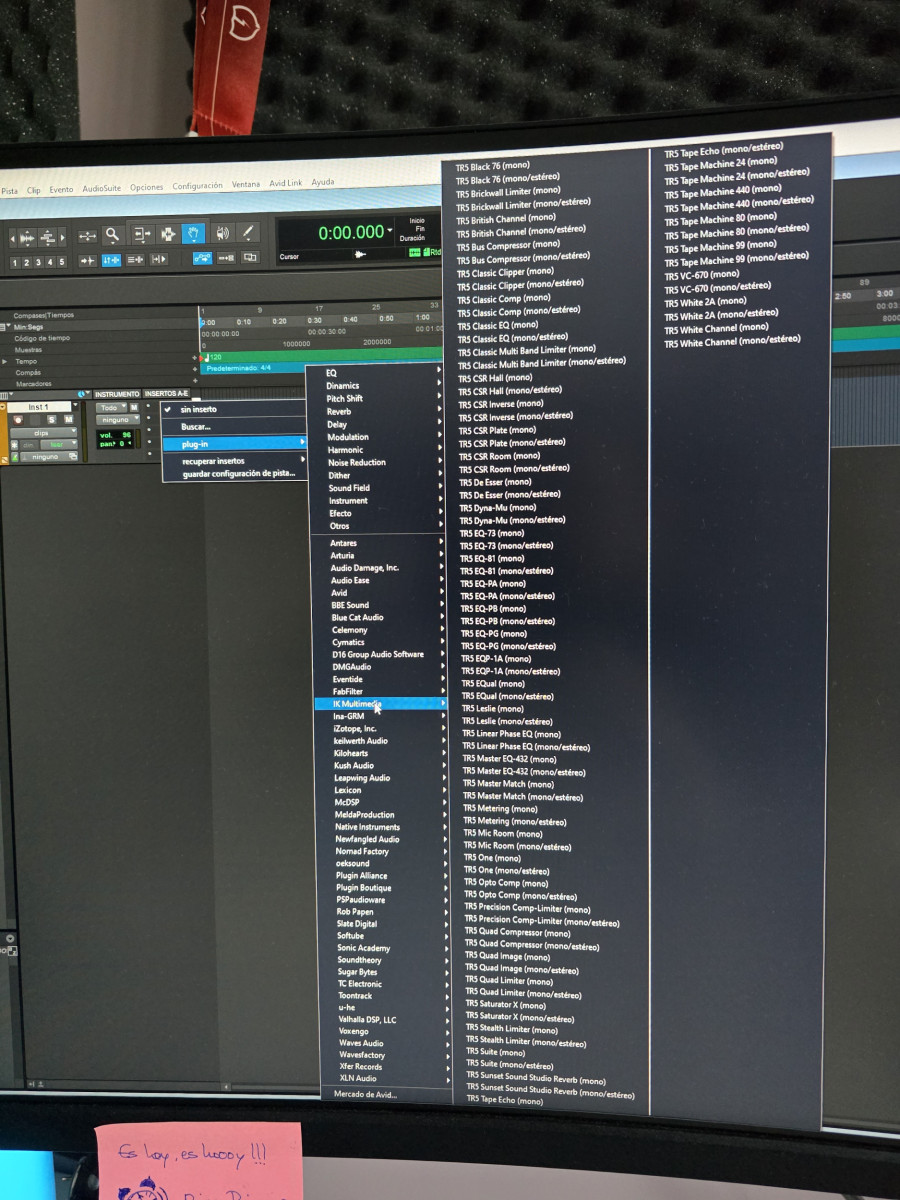Click the Inst 1 track name field
900x1200 pixels.
[x=40, y=407]
